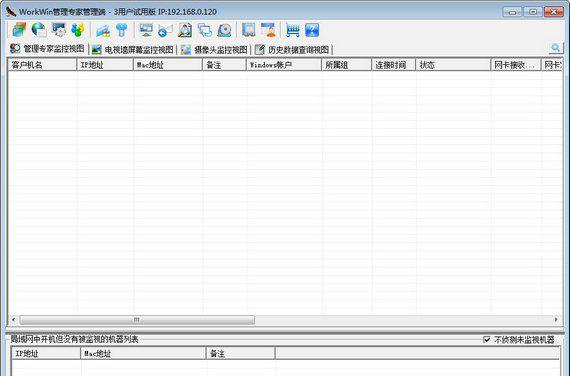Click the monitor screen toolbar icon
Screen dimensions: 570x376
tap(146, 30)
